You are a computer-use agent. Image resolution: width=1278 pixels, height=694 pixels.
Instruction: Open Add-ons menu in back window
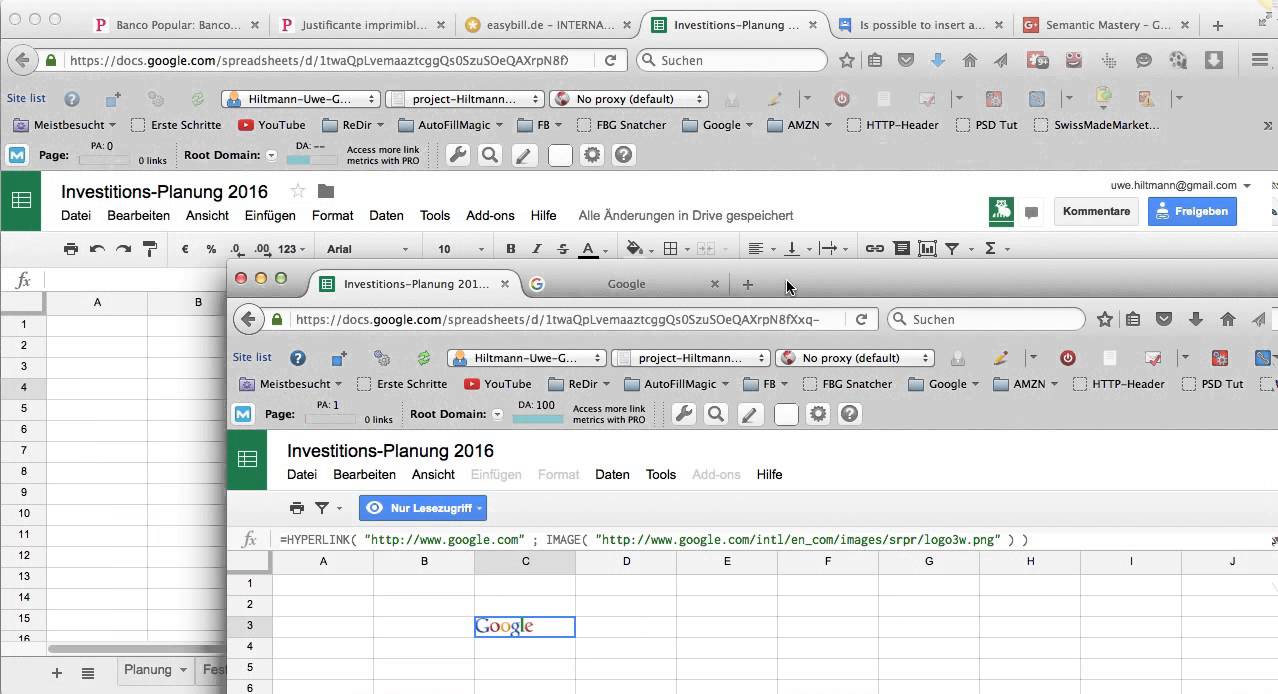point(490,215)
